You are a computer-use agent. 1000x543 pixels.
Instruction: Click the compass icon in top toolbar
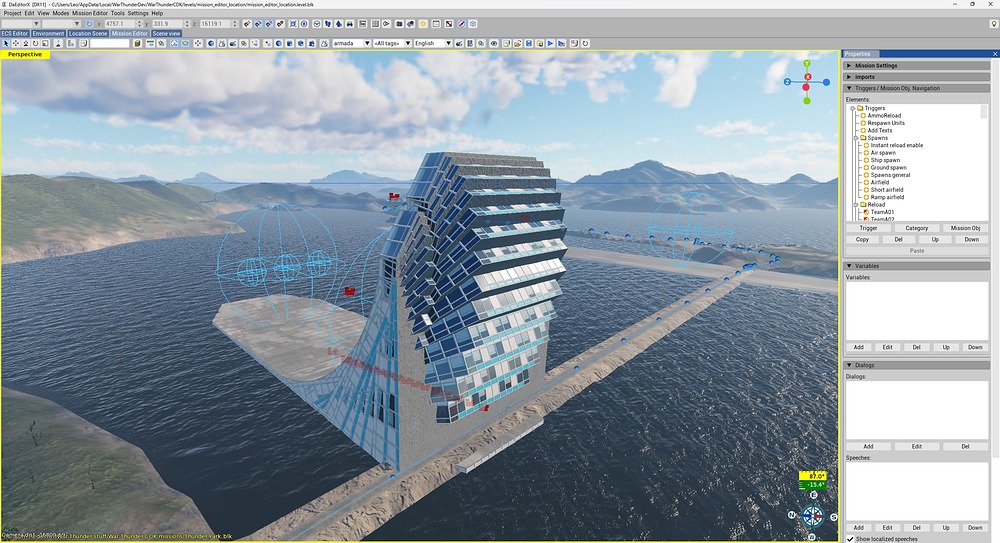click(x=461, y=24)
